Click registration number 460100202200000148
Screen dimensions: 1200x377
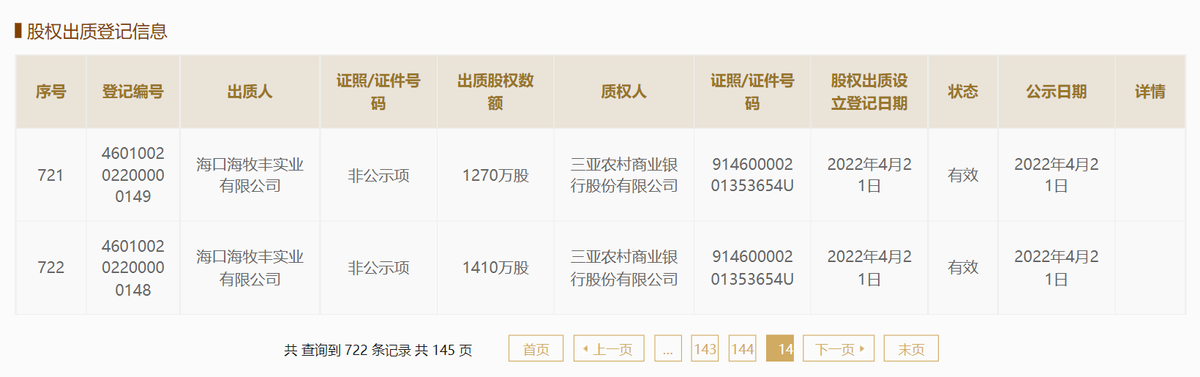133,267
